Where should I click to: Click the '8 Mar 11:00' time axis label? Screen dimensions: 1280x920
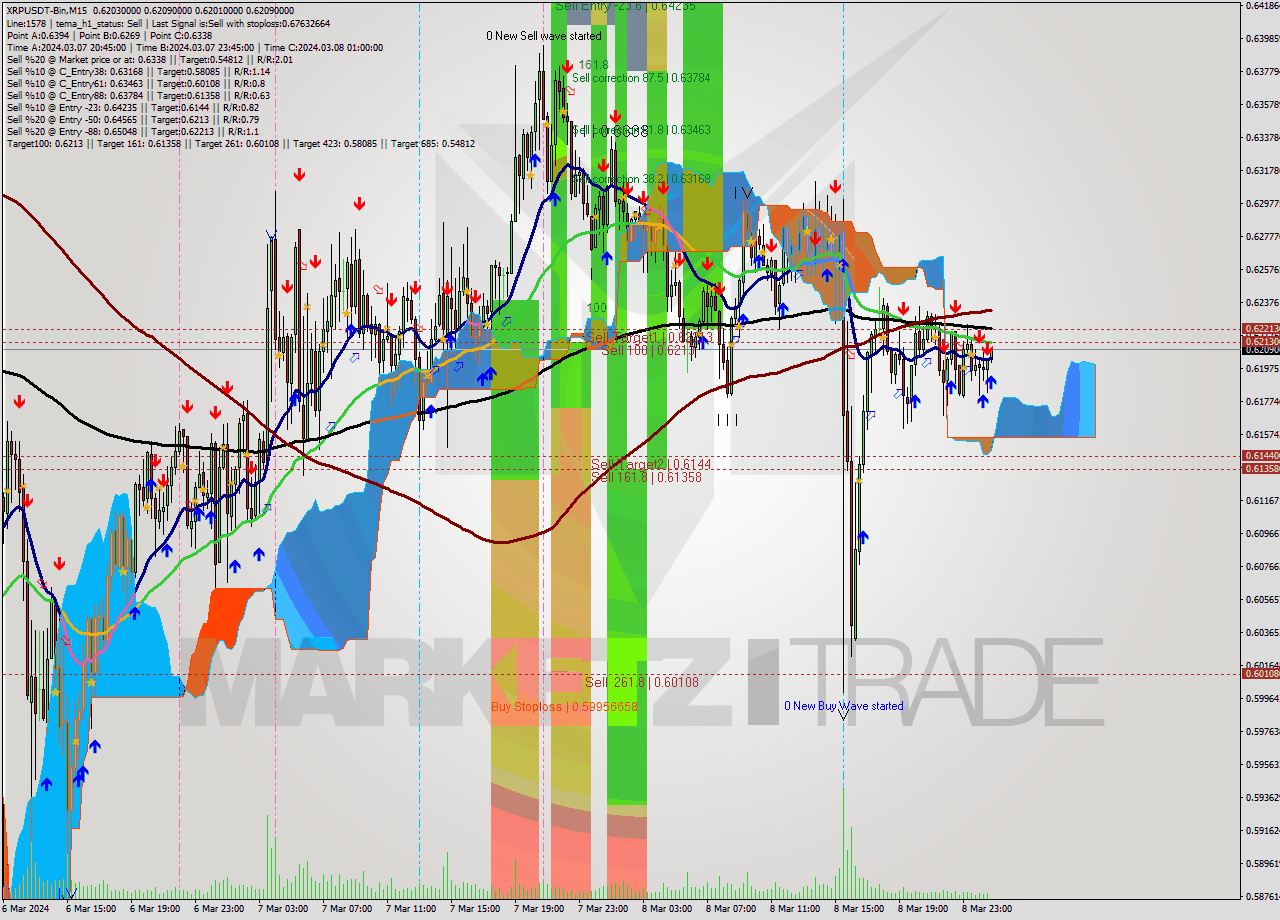pyautogui.click(x=796, y=909)
